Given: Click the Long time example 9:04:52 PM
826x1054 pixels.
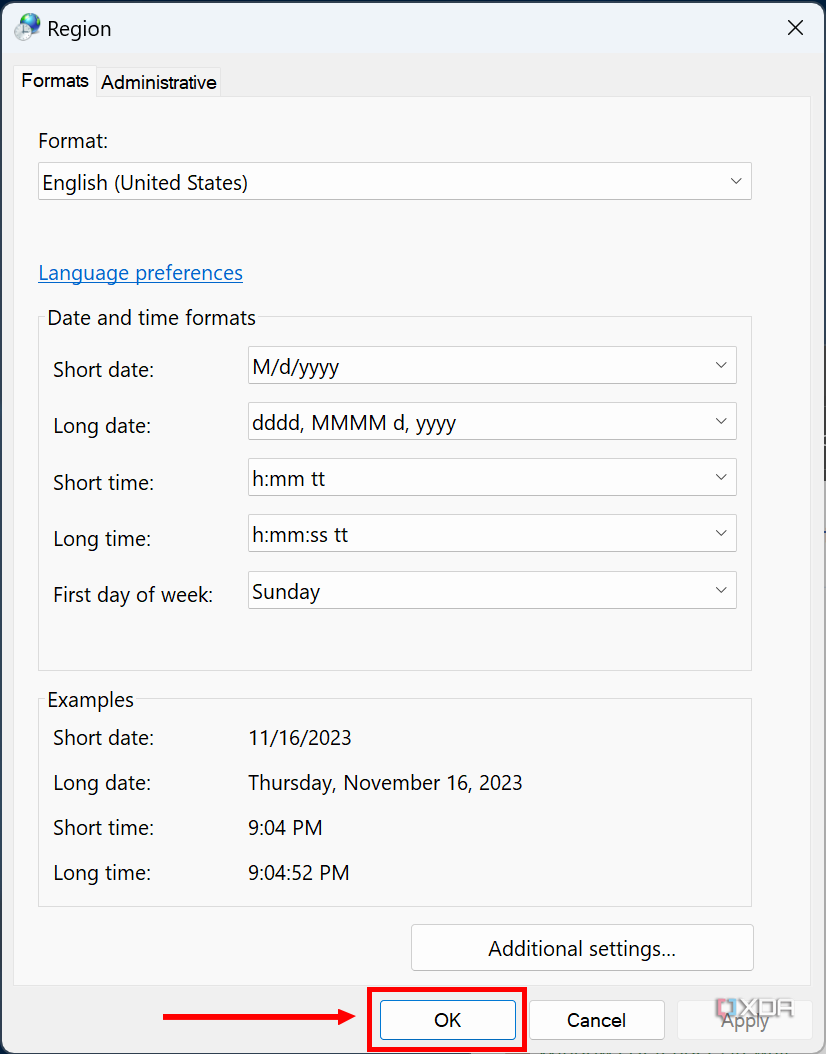Looking at the screenshot, I should [299, 873].
